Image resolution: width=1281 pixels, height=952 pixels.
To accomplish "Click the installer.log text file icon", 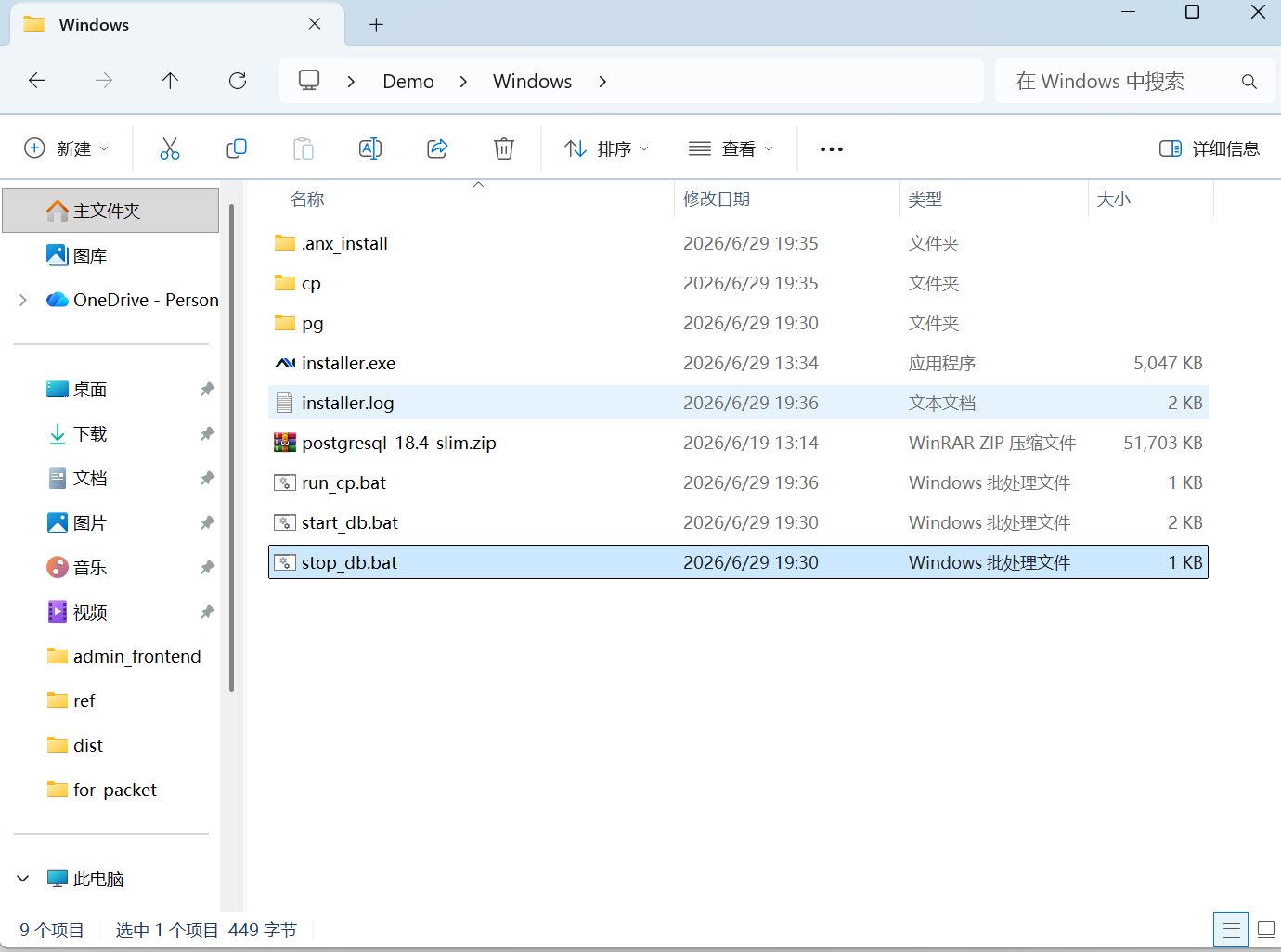I will click(285, 403).
